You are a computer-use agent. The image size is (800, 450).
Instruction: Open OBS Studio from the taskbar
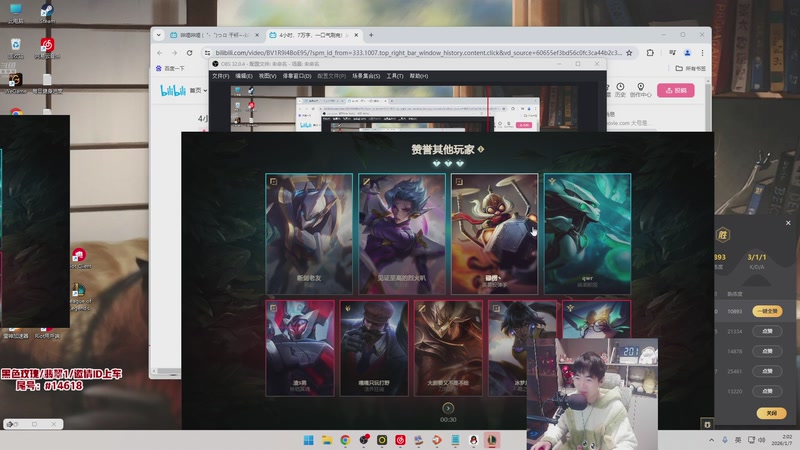pos(364,440)
